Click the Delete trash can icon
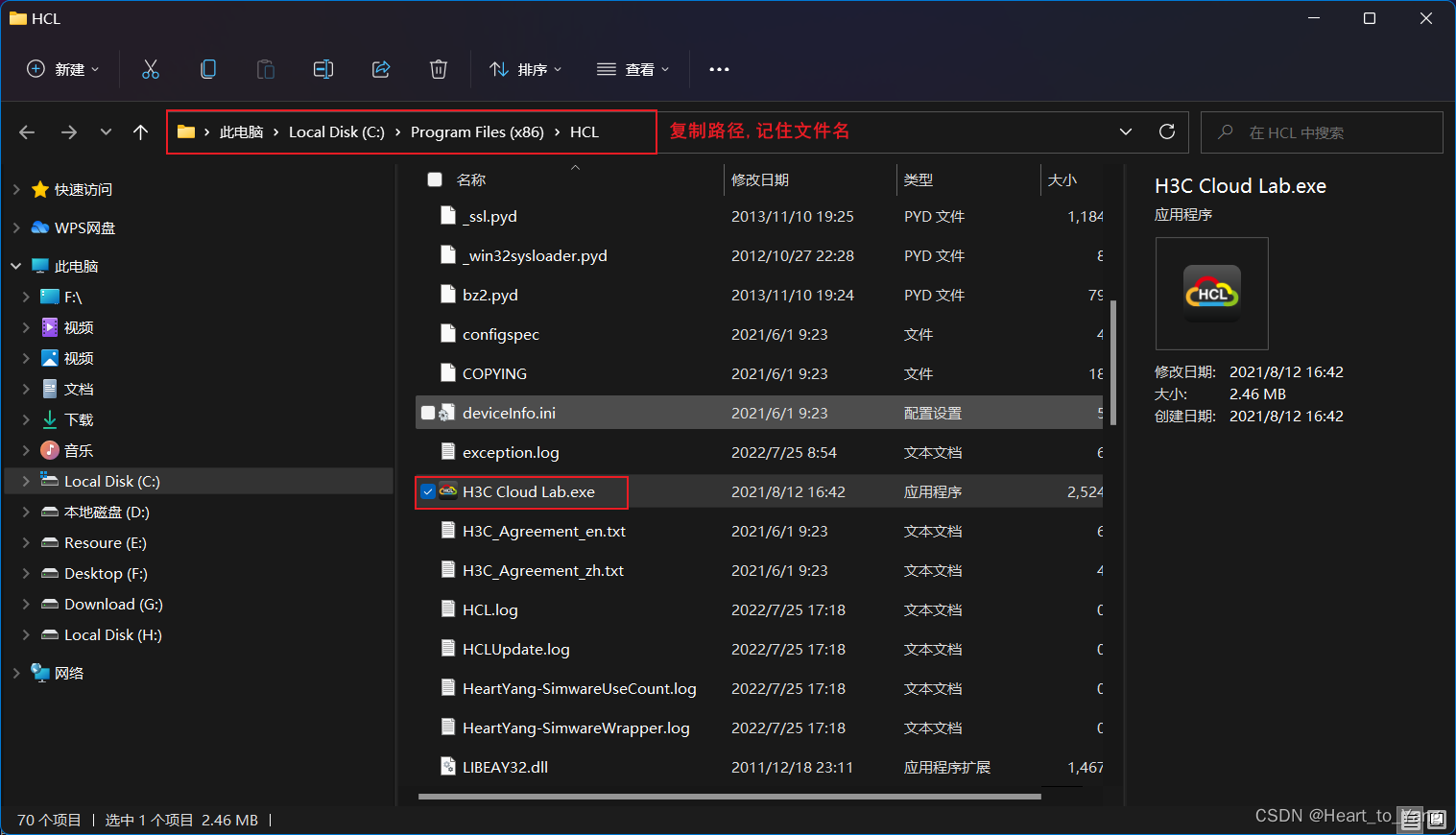 439,69
